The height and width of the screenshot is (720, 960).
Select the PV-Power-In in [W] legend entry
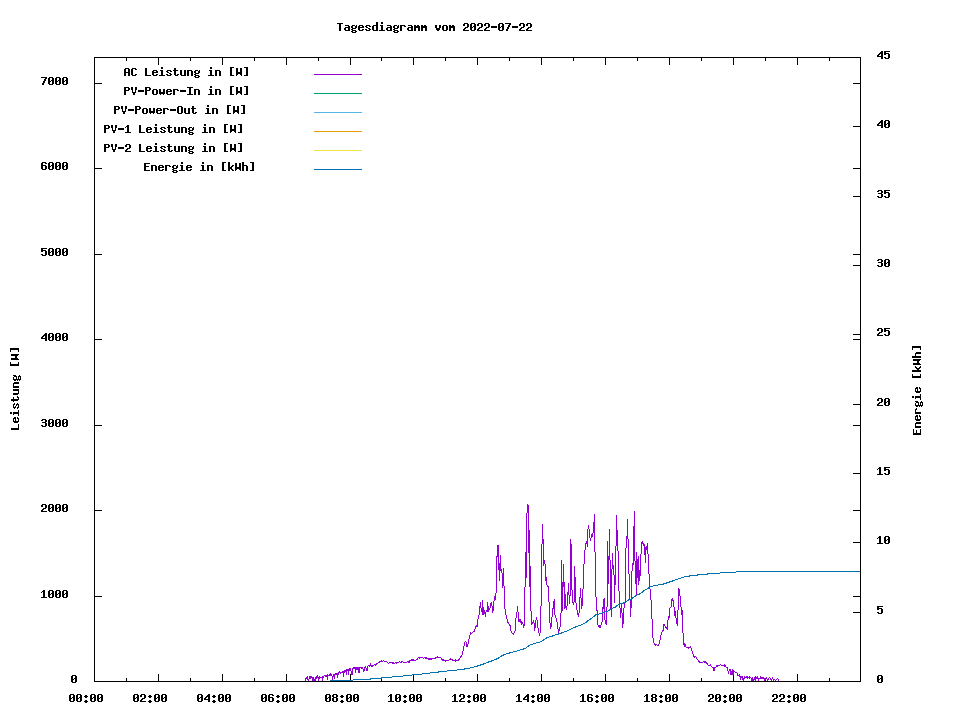tap(186, 91)
